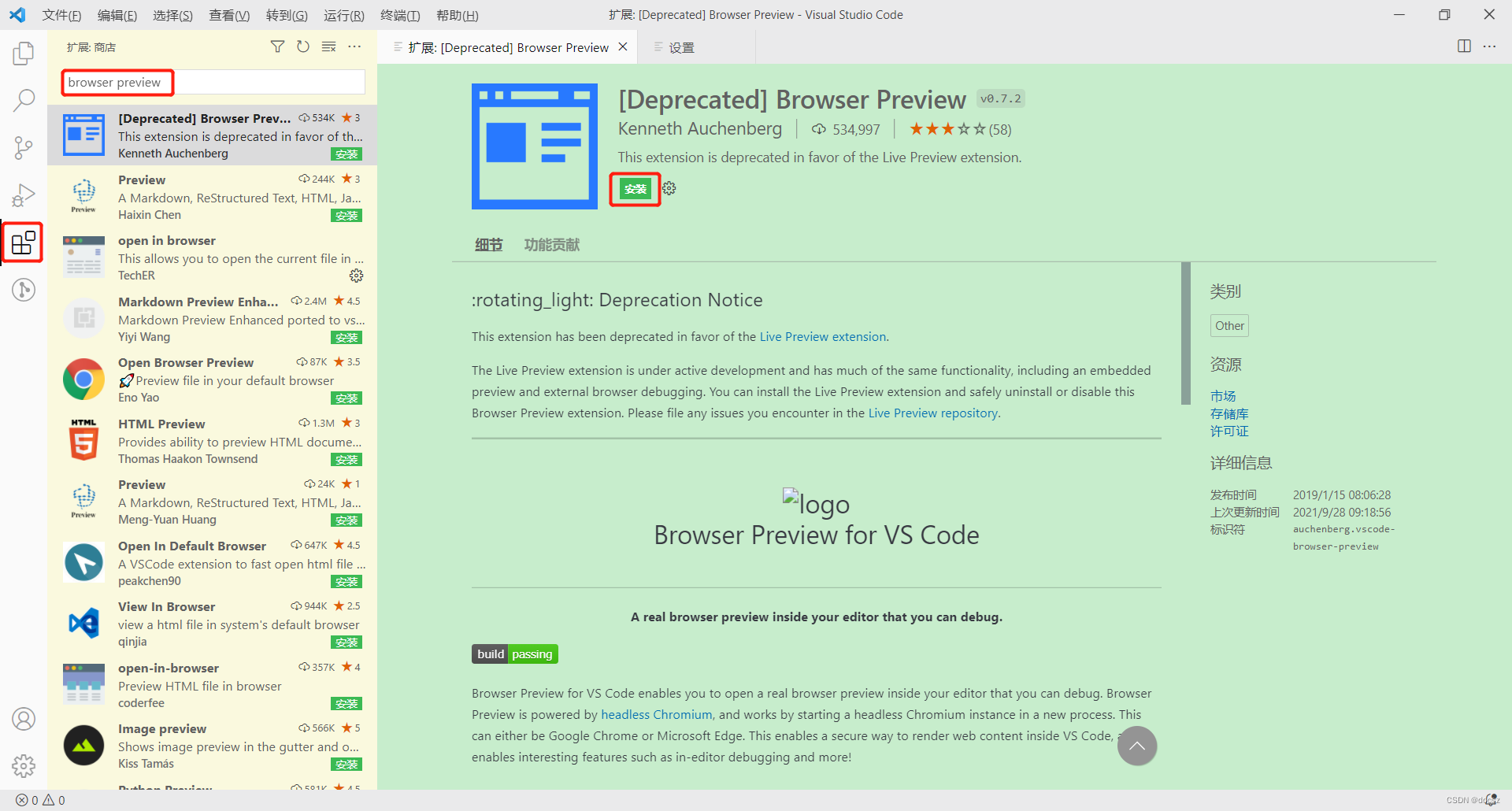Click the filter extensions funnel icon
1512x811 pixels.
[277, 46]
